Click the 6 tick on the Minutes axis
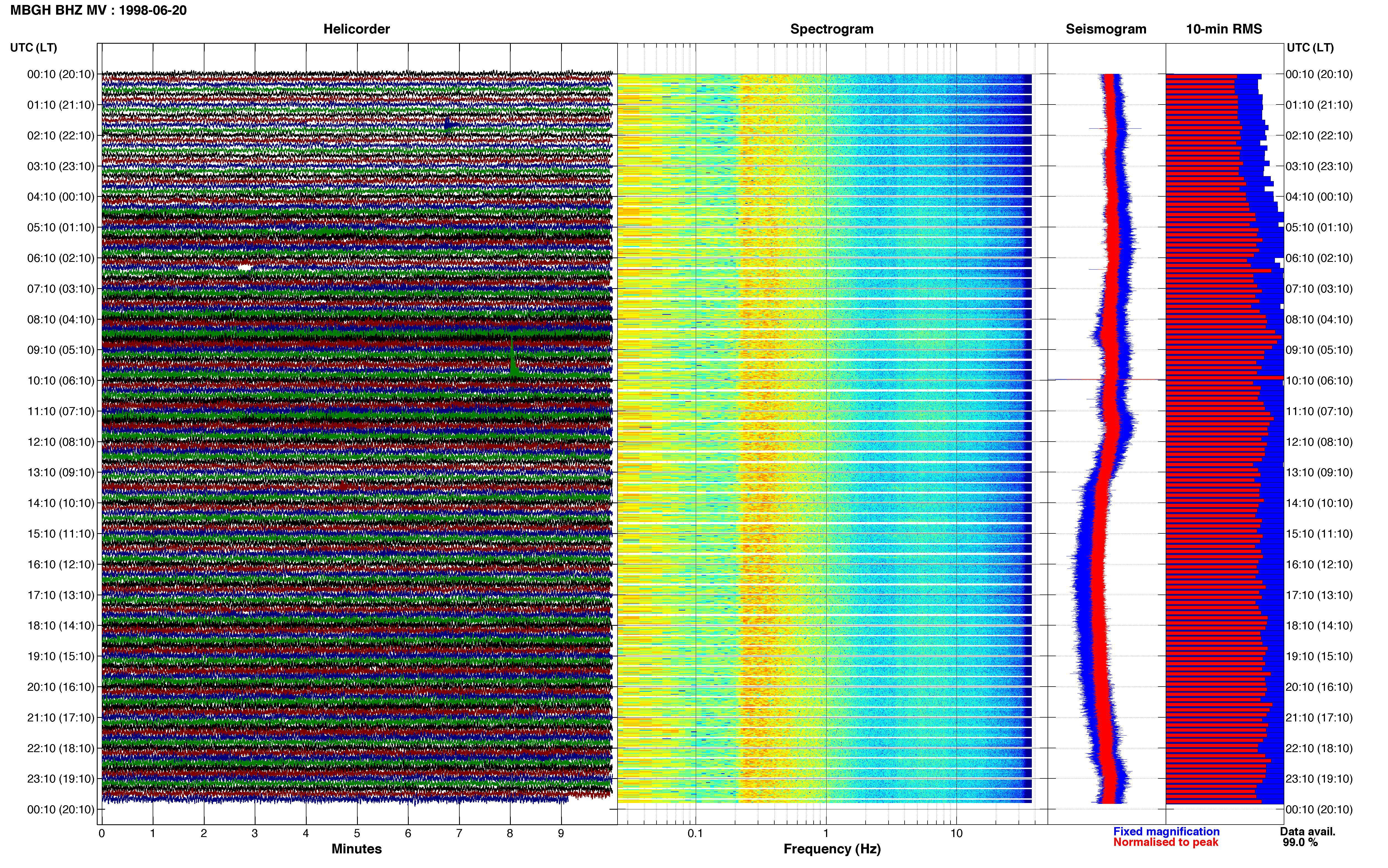Viewport: 1388px width, 868px height. click(x=408, y=833)
